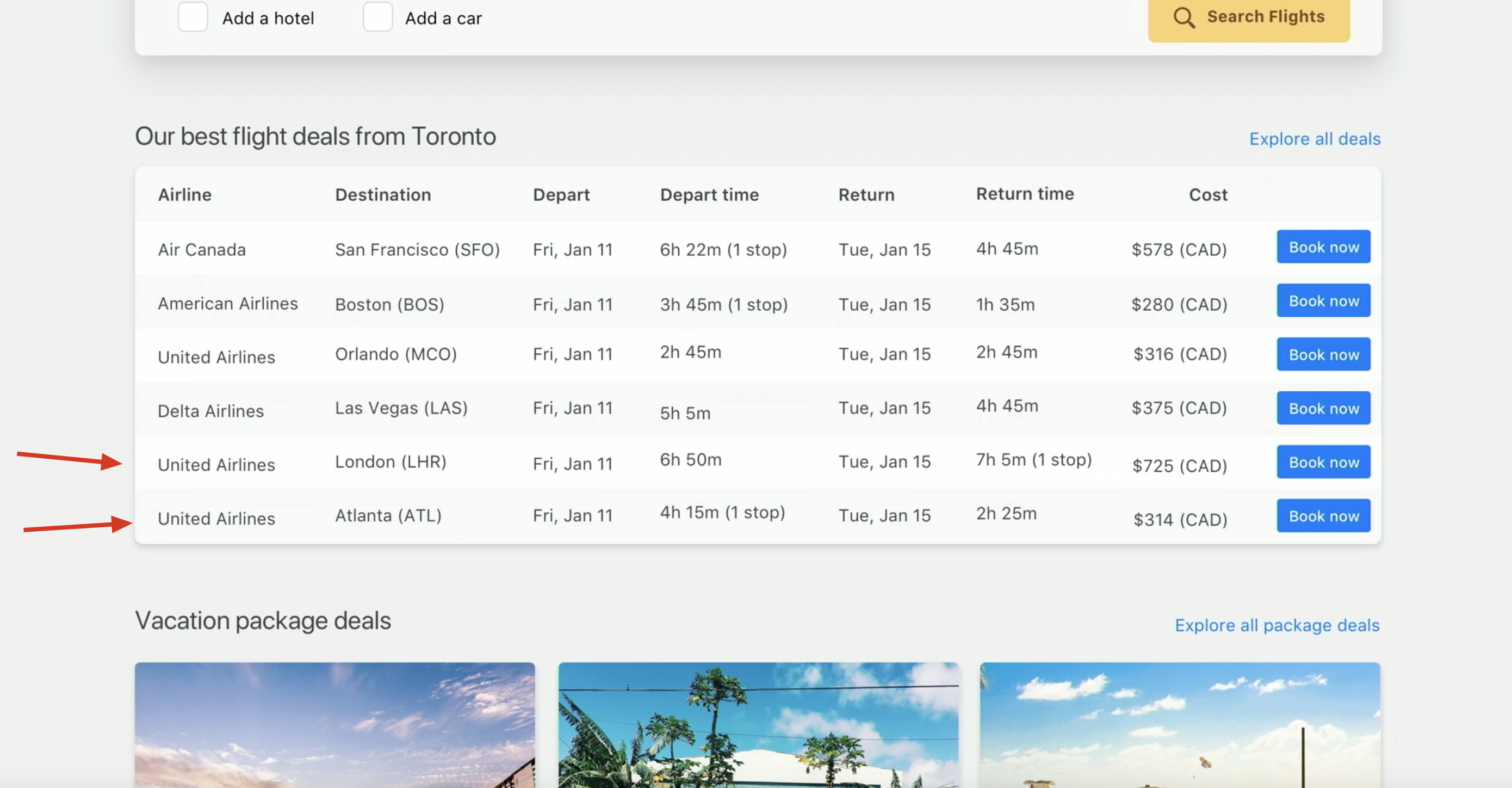
Task: Click the magnifier icon in Search Flights
Action: click(1183, 17)
